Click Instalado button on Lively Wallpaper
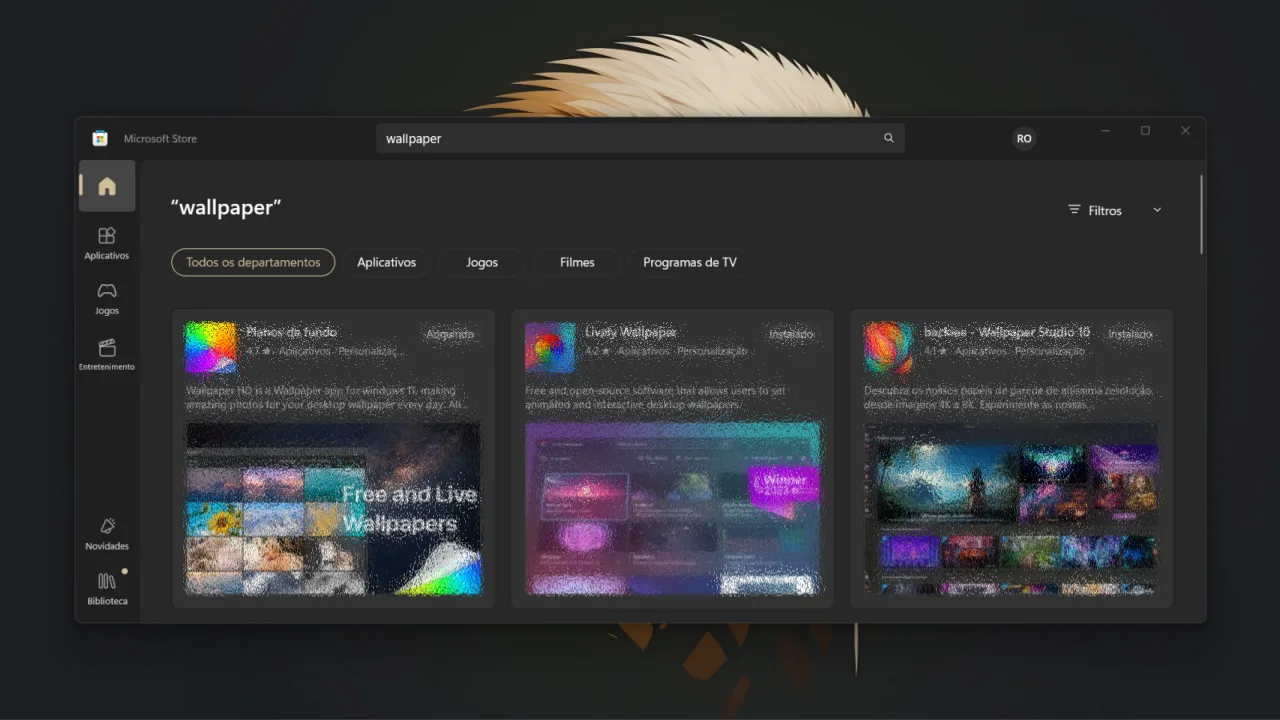Screen dimensions: 1280x720 click(791, 334)
